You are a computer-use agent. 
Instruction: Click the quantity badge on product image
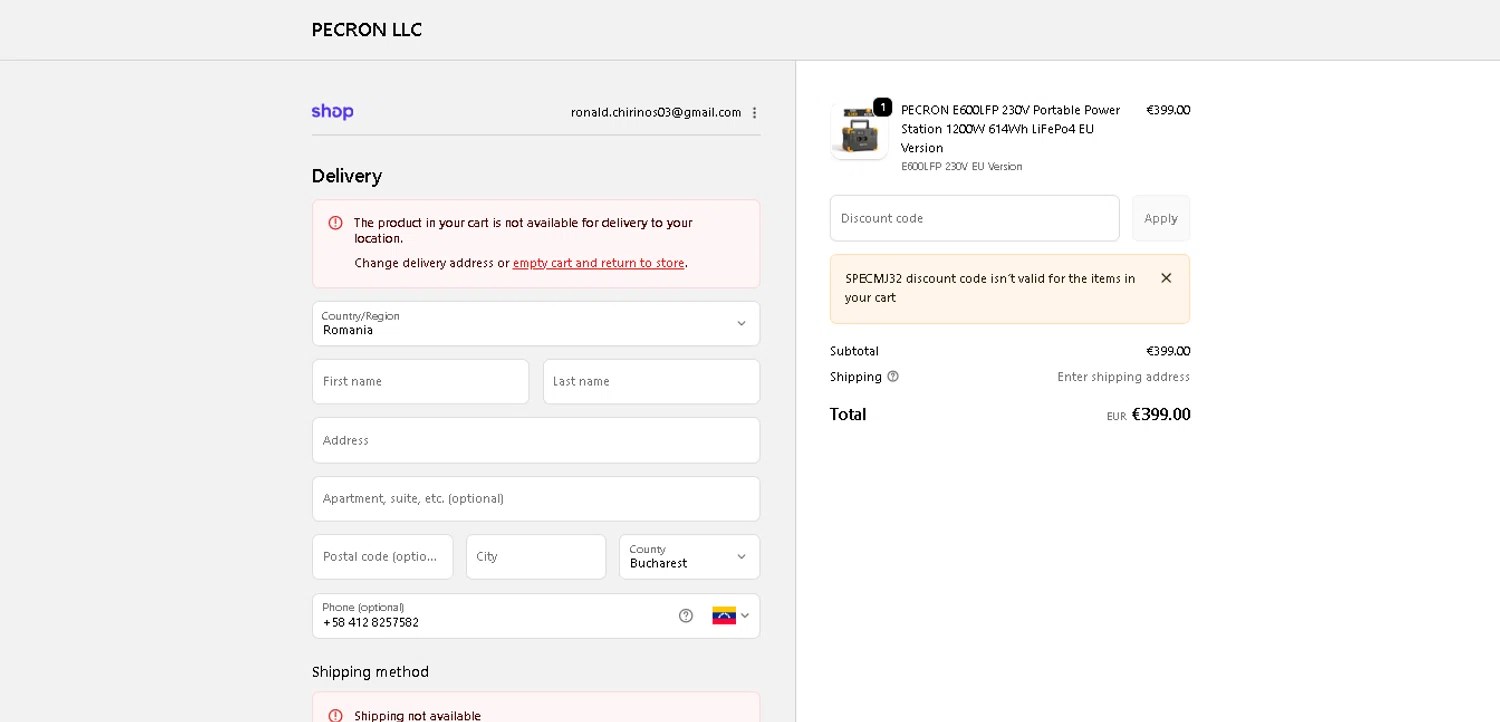(882, 107)
